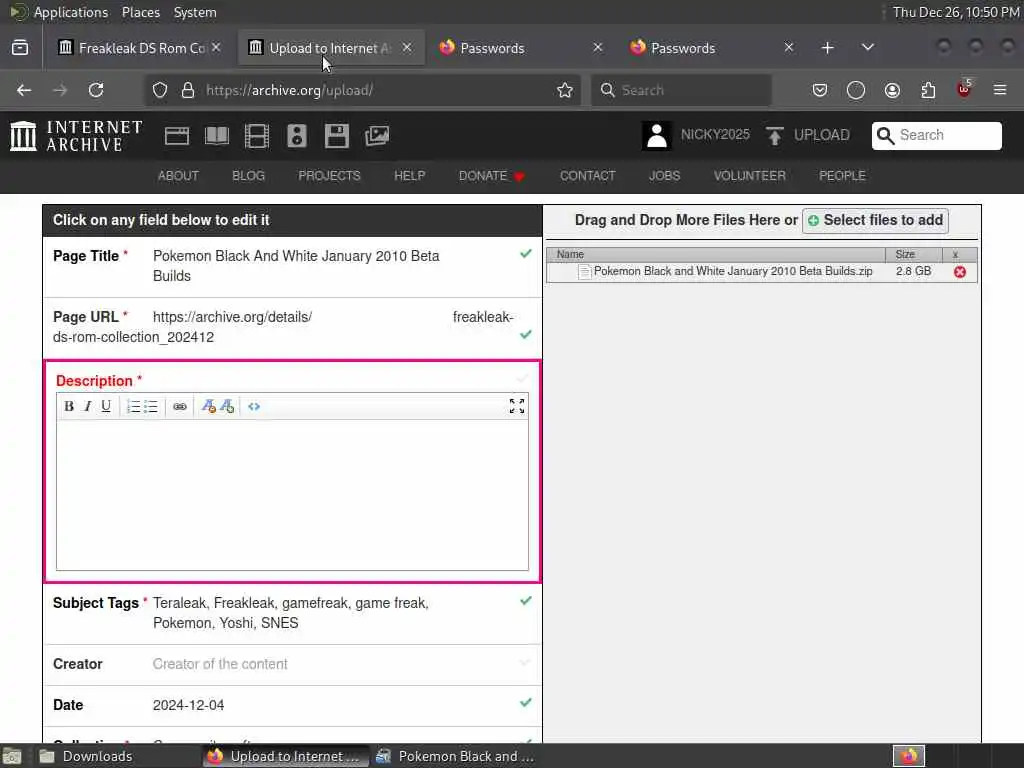Image resolution: width=1024 pixels, height=768 pixels.
Task: Click the NICKY2025 user avatar icon
Action: [656, 136]
